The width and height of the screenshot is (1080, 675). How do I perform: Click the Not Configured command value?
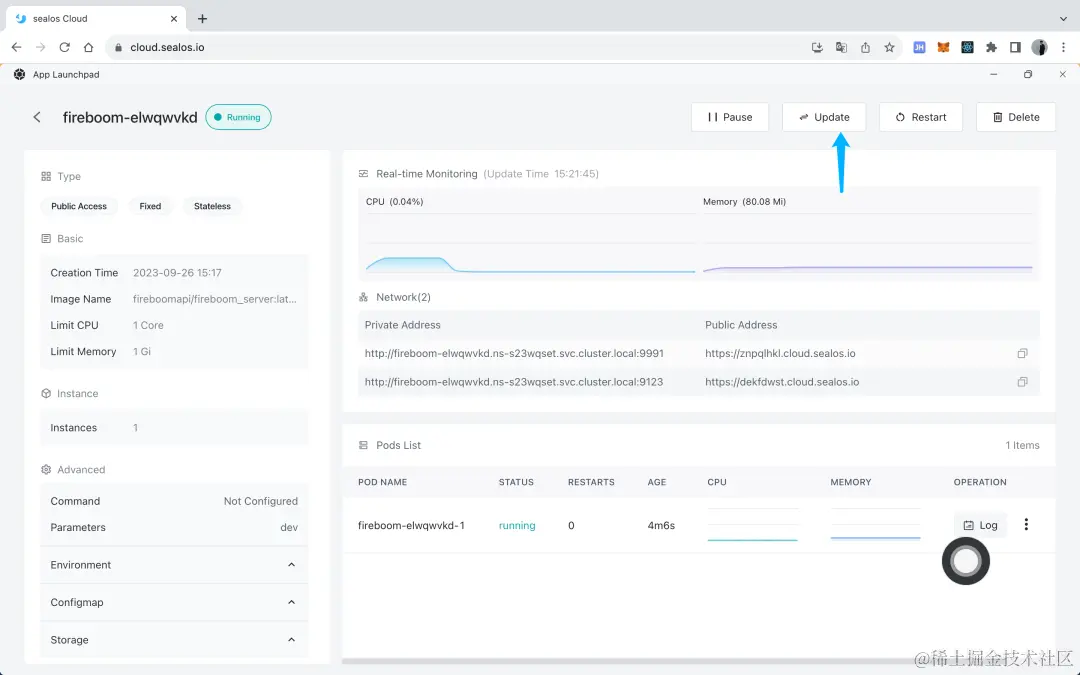tap(260, 501)
